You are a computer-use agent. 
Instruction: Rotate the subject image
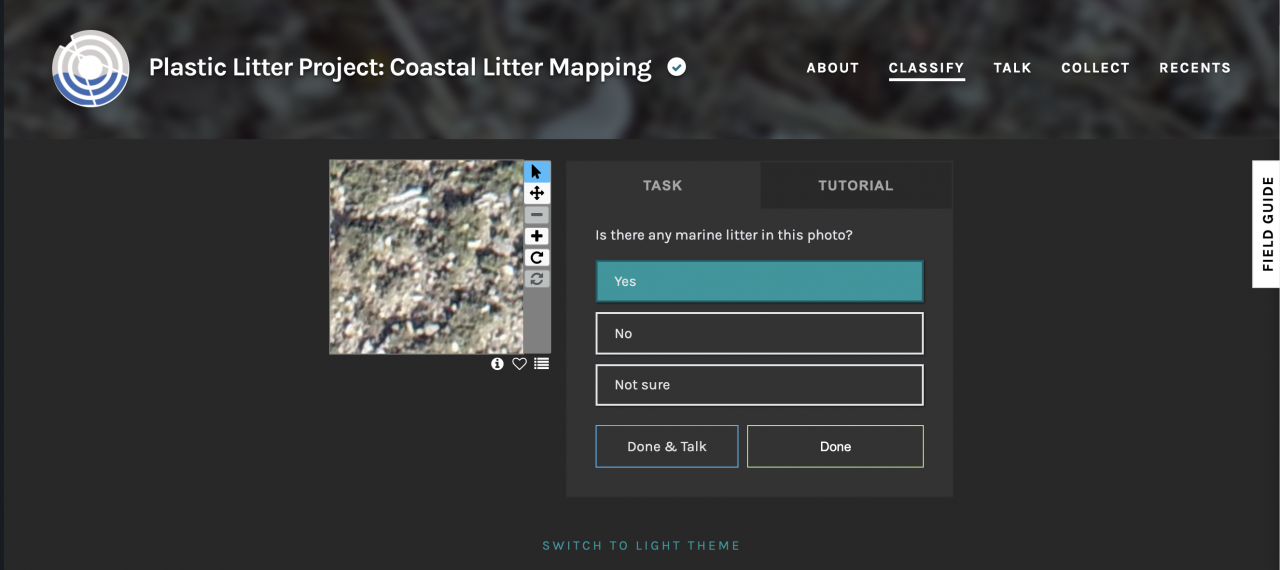tap(537, 258)
